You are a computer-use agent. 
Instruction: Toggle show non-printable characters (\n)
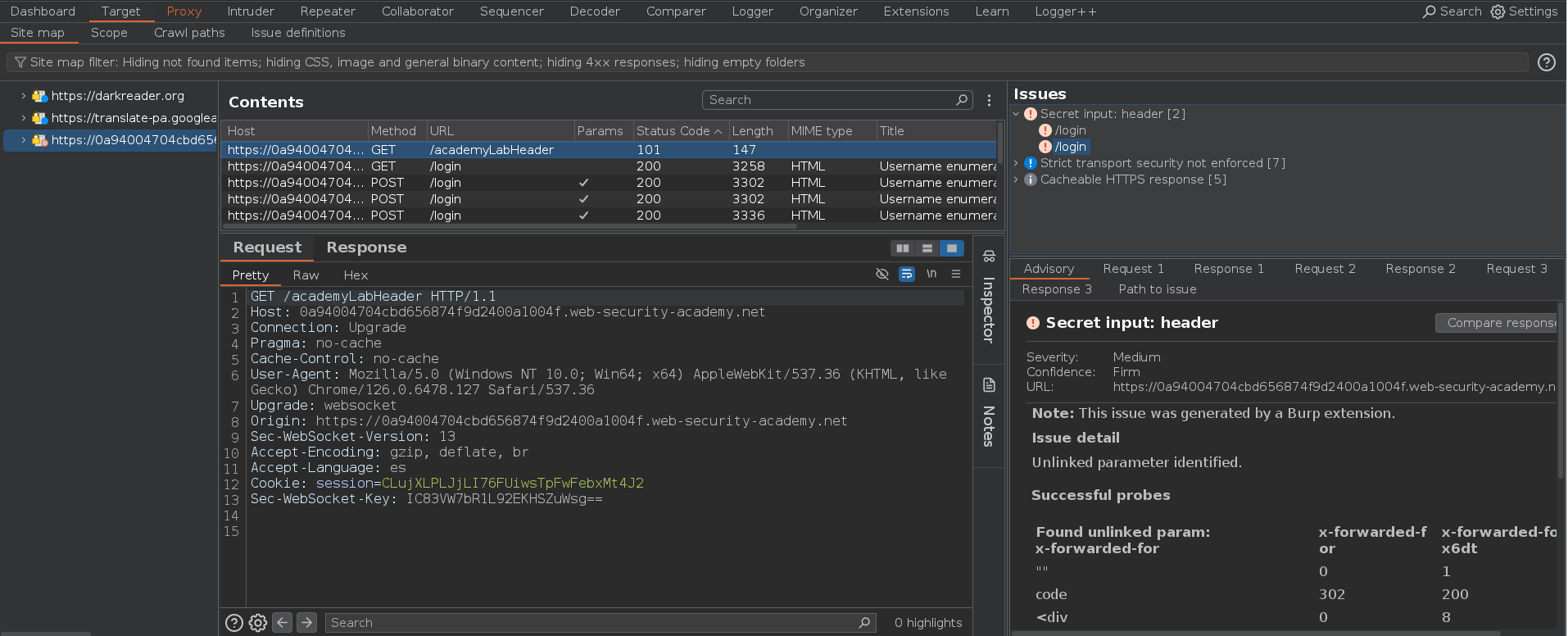coord(931,275)
